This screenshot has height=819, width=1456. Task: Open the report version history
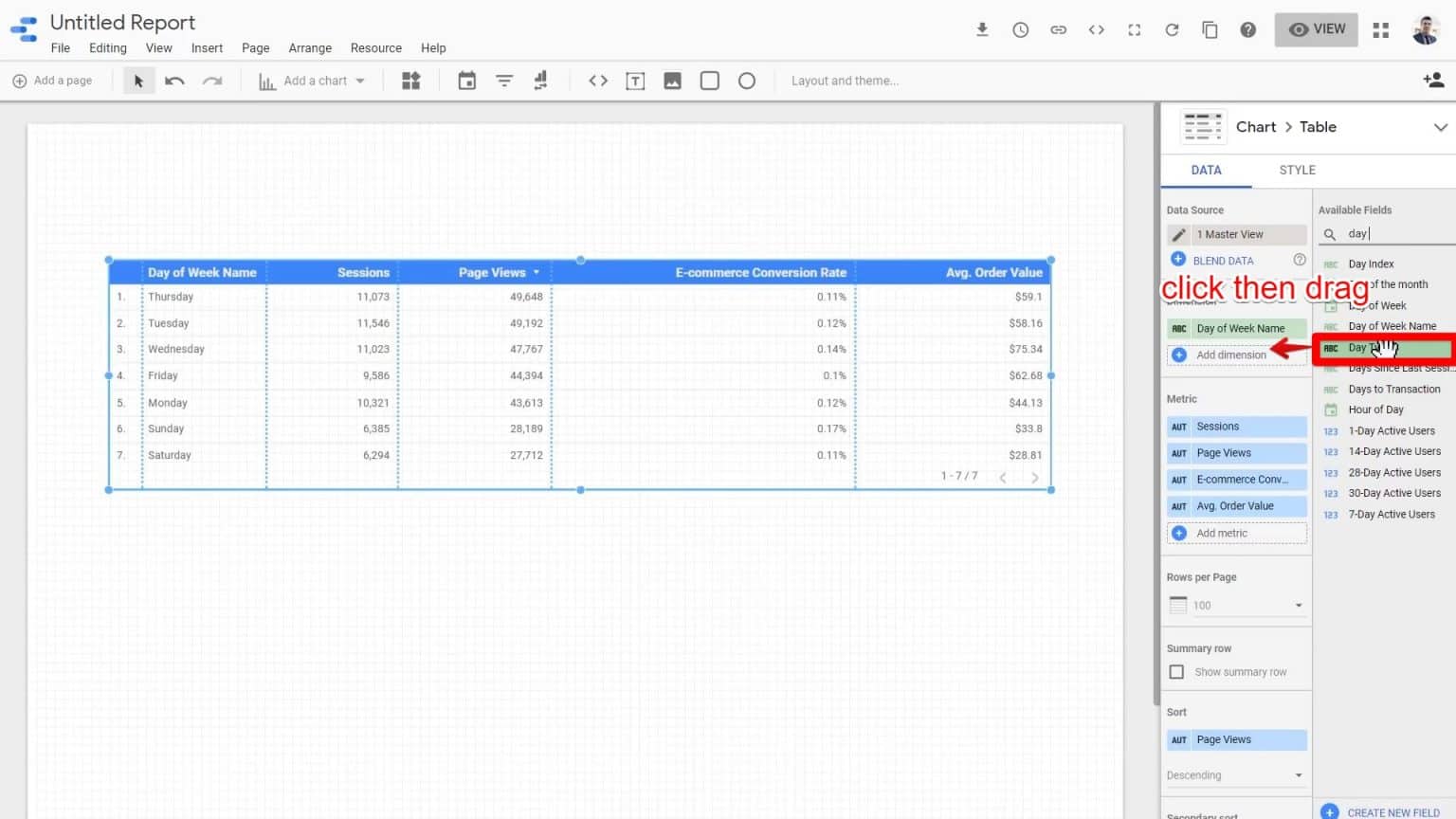(x=1020, y=29)
